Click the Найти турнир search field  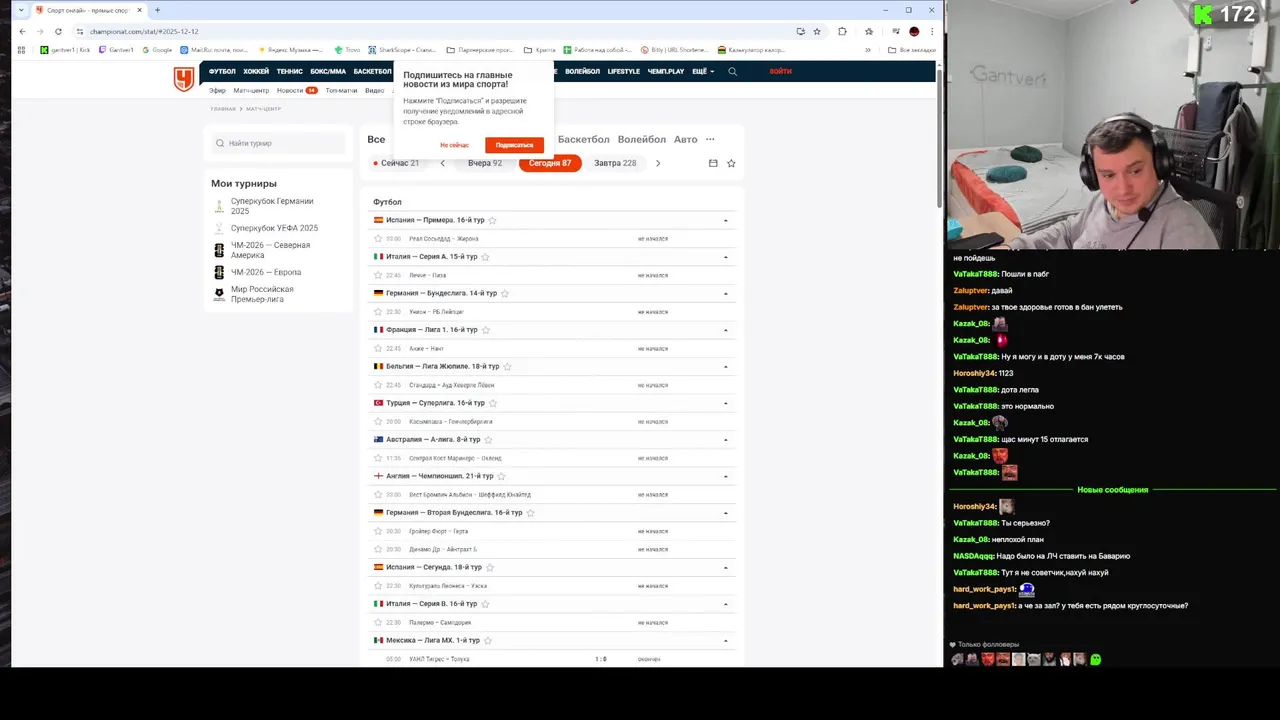pyautogui.click(x=279, y=143)
